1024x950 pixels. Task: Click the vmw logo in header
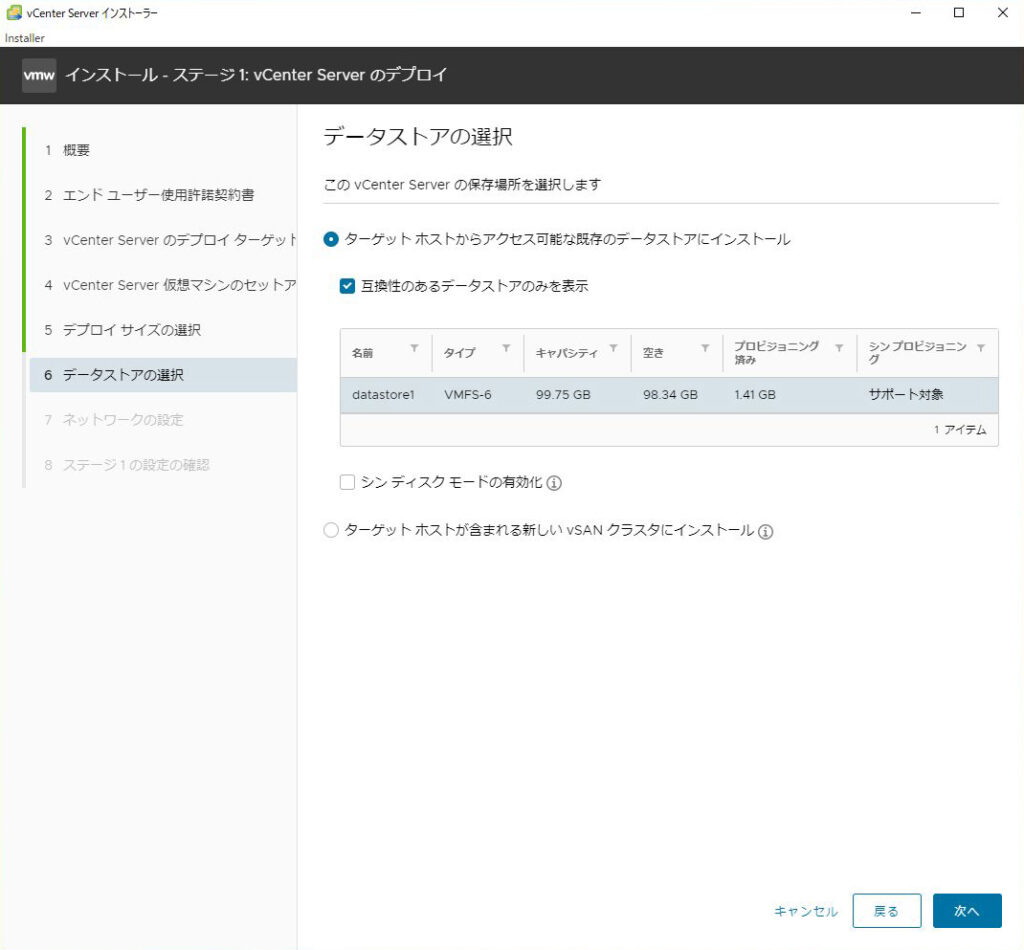point(39,75)
